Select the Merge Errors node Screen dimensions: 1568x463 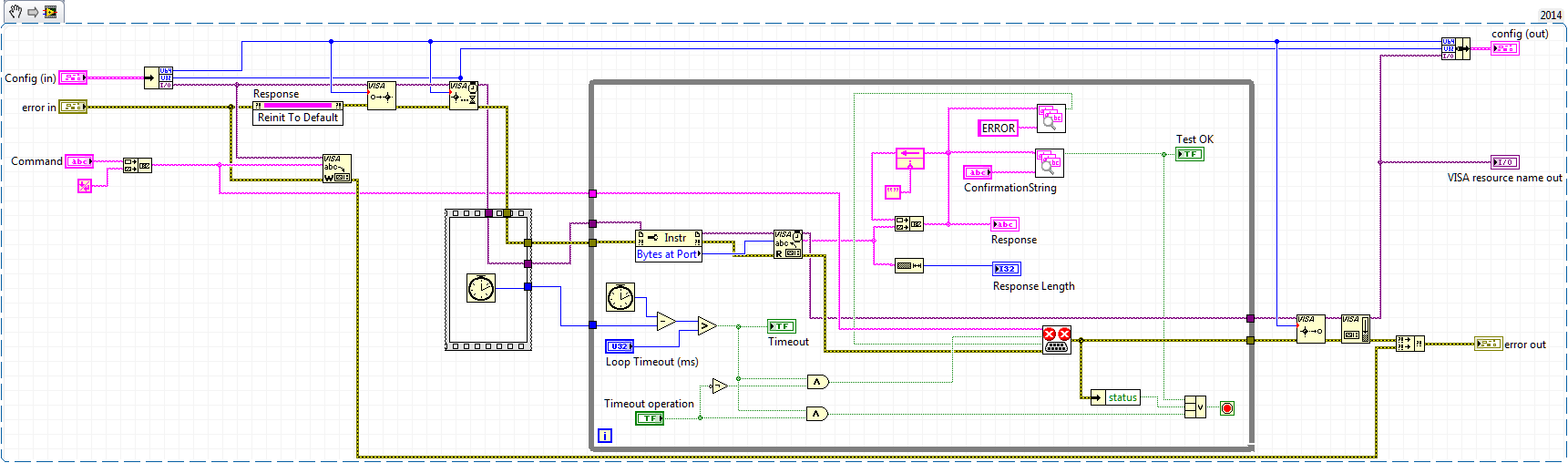[1410, 344]
